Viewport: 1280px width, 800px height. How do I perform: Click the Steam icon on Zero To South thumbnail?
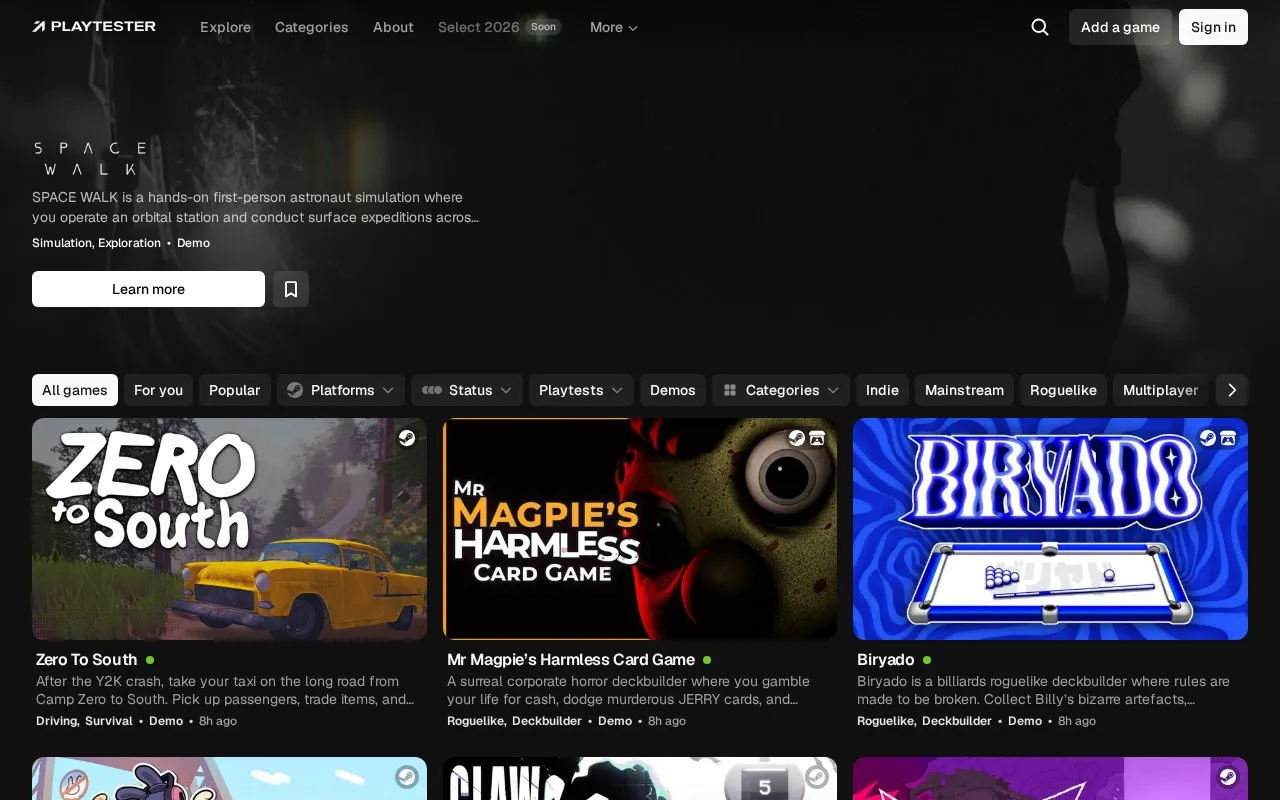(x=407, y=438)
